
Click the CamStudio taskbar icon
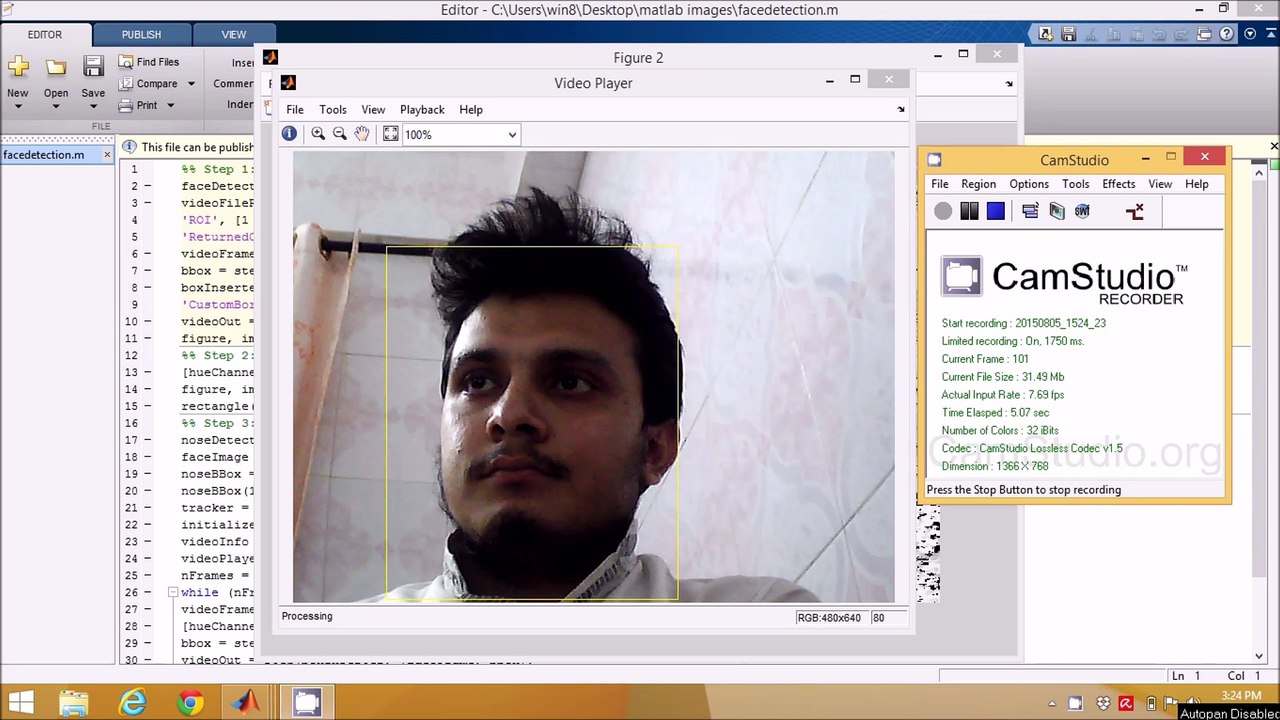pos(306,703)
